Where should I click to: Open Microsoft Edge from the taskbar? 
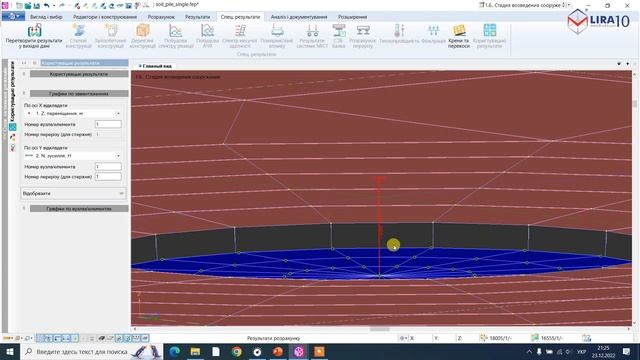pos(175,351)
